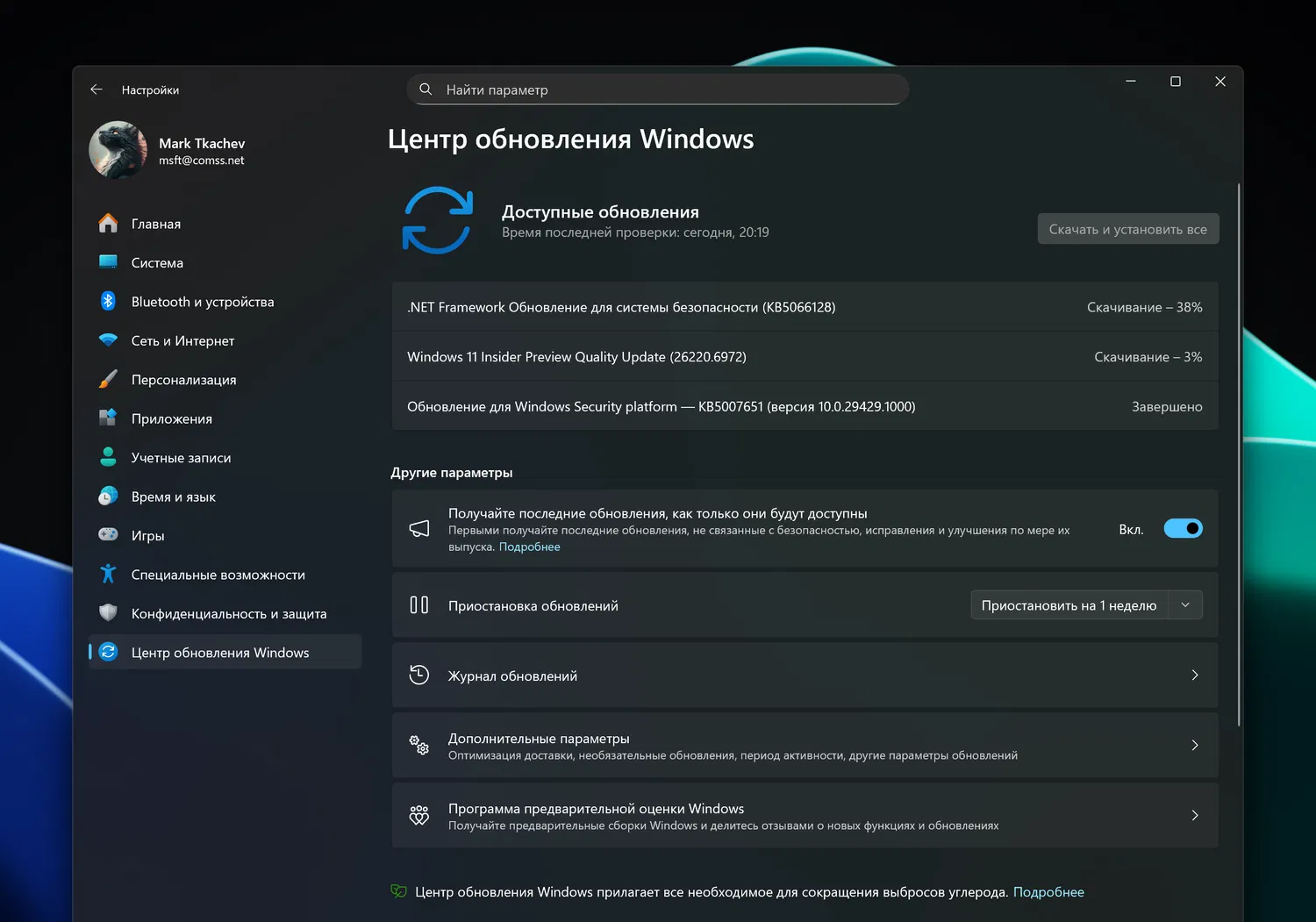Viewport: 1316px width, 922px height.
Task: Open the Главная section
Action: (x=225, y=224)
